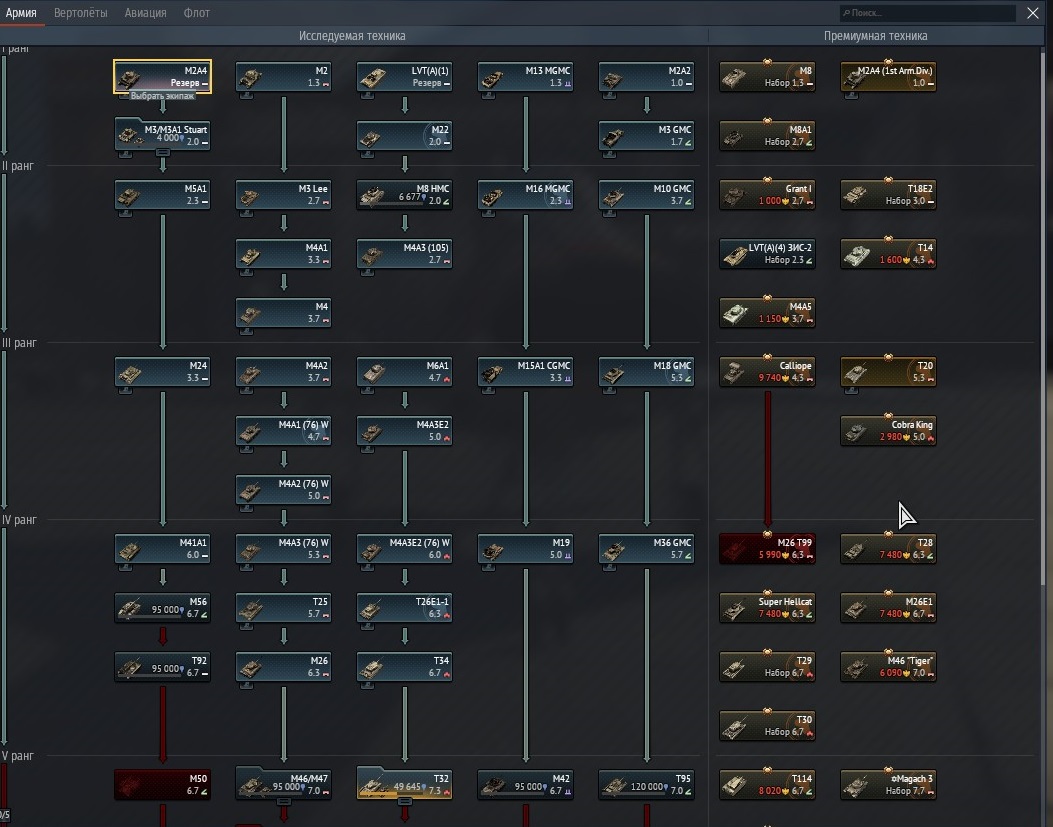Image resolution: width=1053 pixels, height=827 pixels.
Task: Select the M41A1 card
Action: (x=163, y=549)
